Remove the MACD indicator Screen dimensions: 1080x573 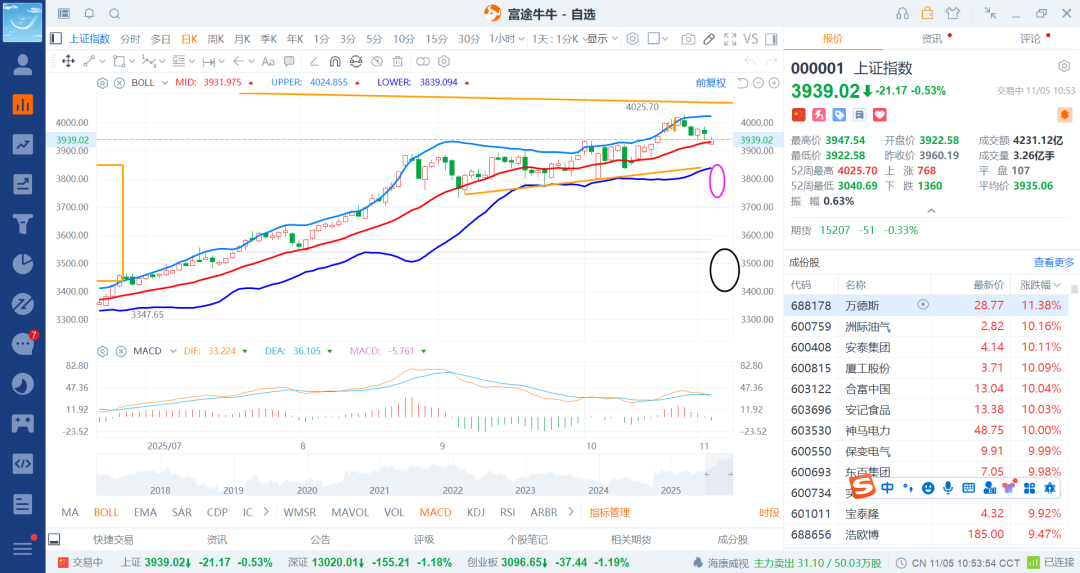pos(121,351)
